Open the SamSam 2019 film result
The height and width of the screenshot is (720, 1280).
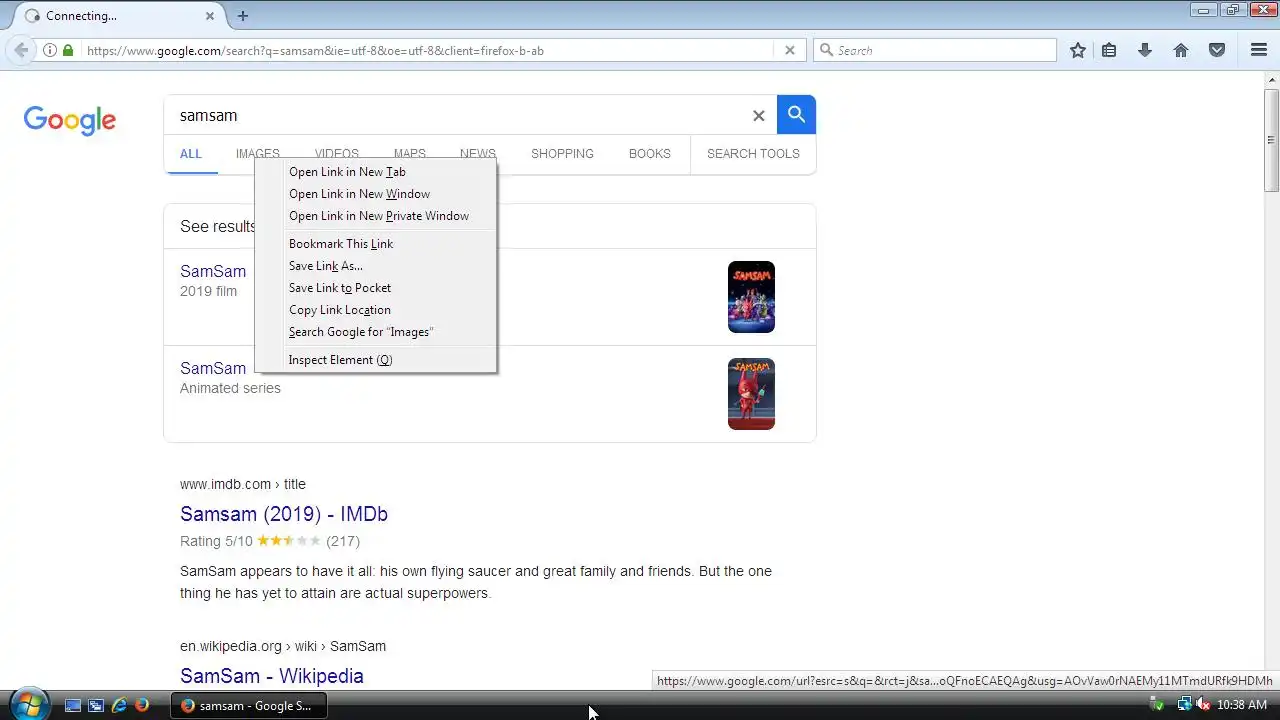pos(213,271)
